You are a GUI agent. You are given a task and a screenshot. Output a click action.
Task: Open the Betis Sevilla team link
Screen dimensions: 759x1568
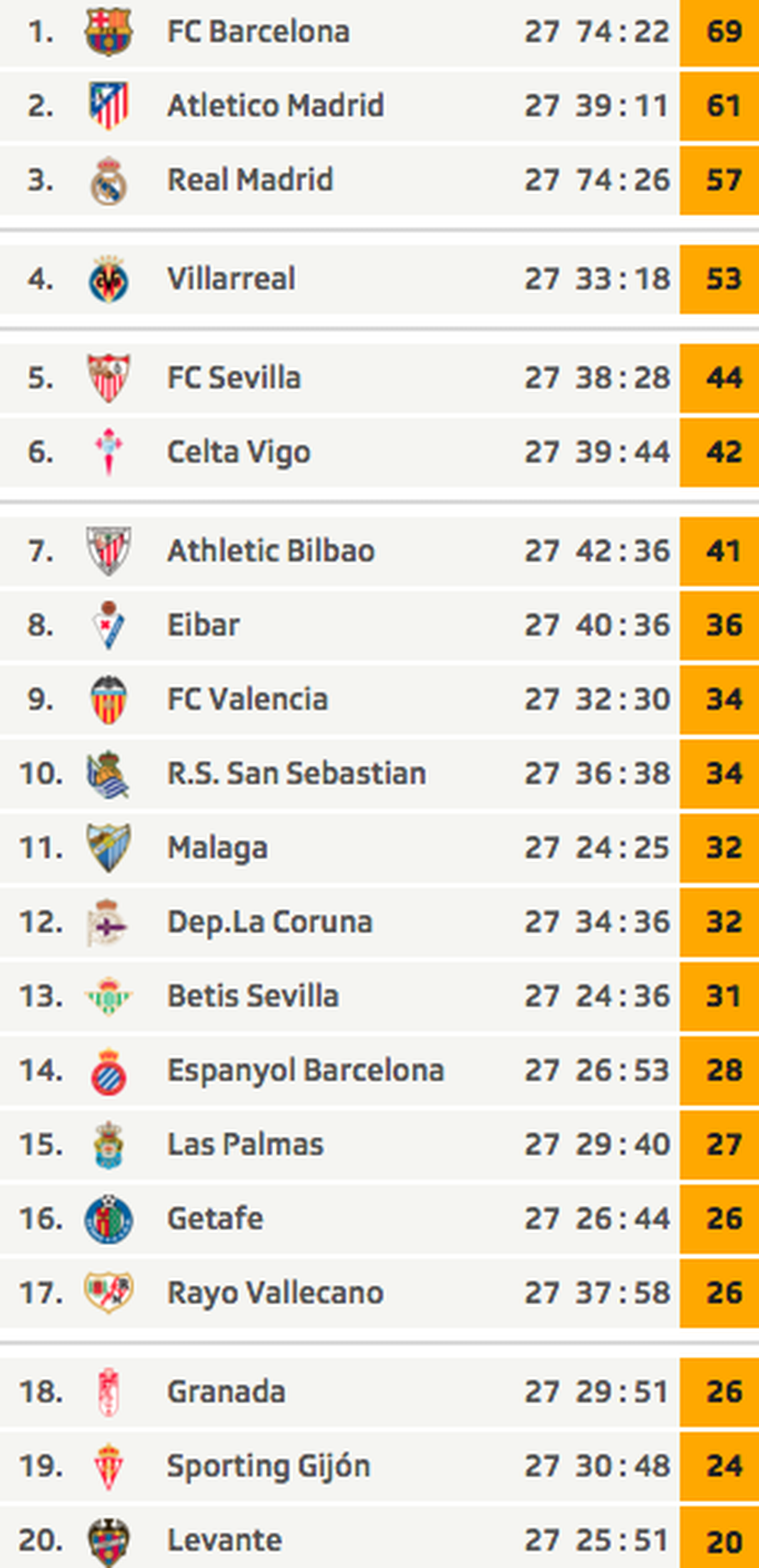[253, 997]
